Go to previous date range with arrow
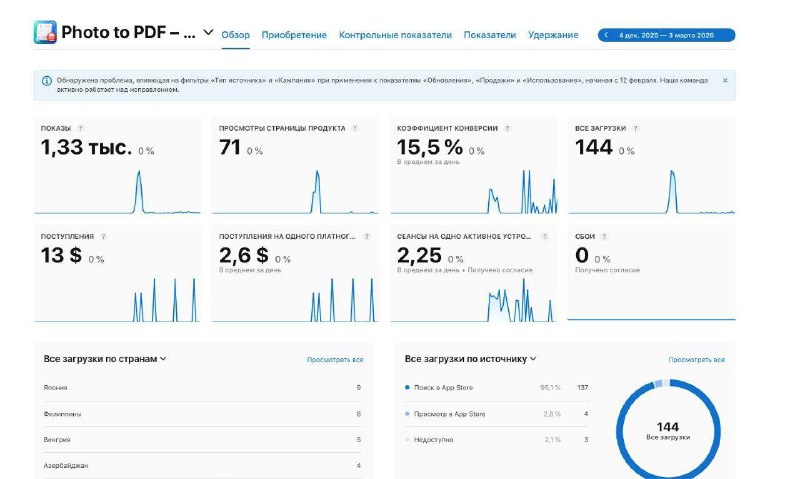This screenshot has width=800, height=479. tap(606, 35)
